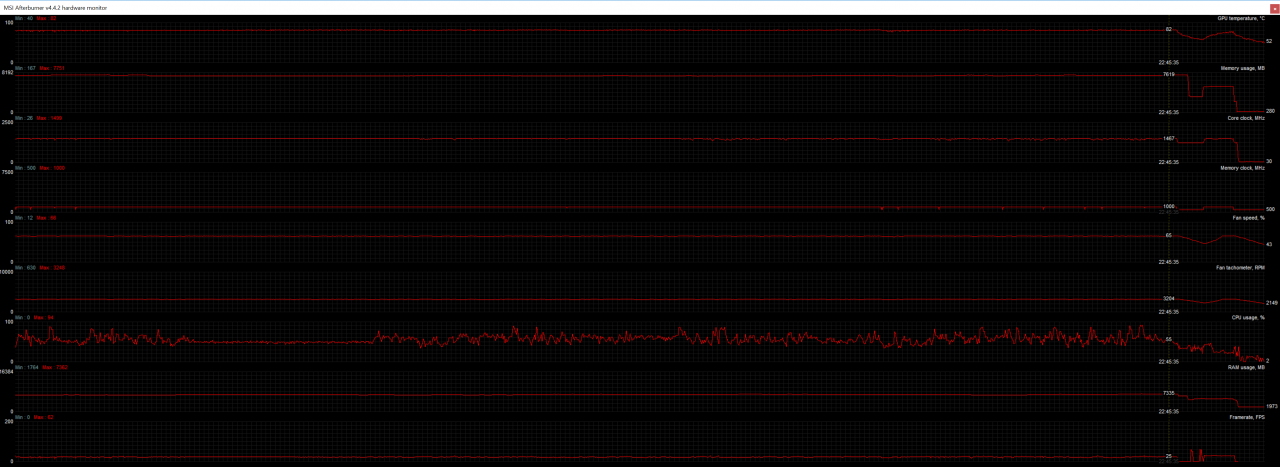Image resolution: width=1280 pixels, height=467 pixels.
Task: Click the 7500 axis maximum on Memory clock graph
Action: pyautogui.click(x=8, y=172)
